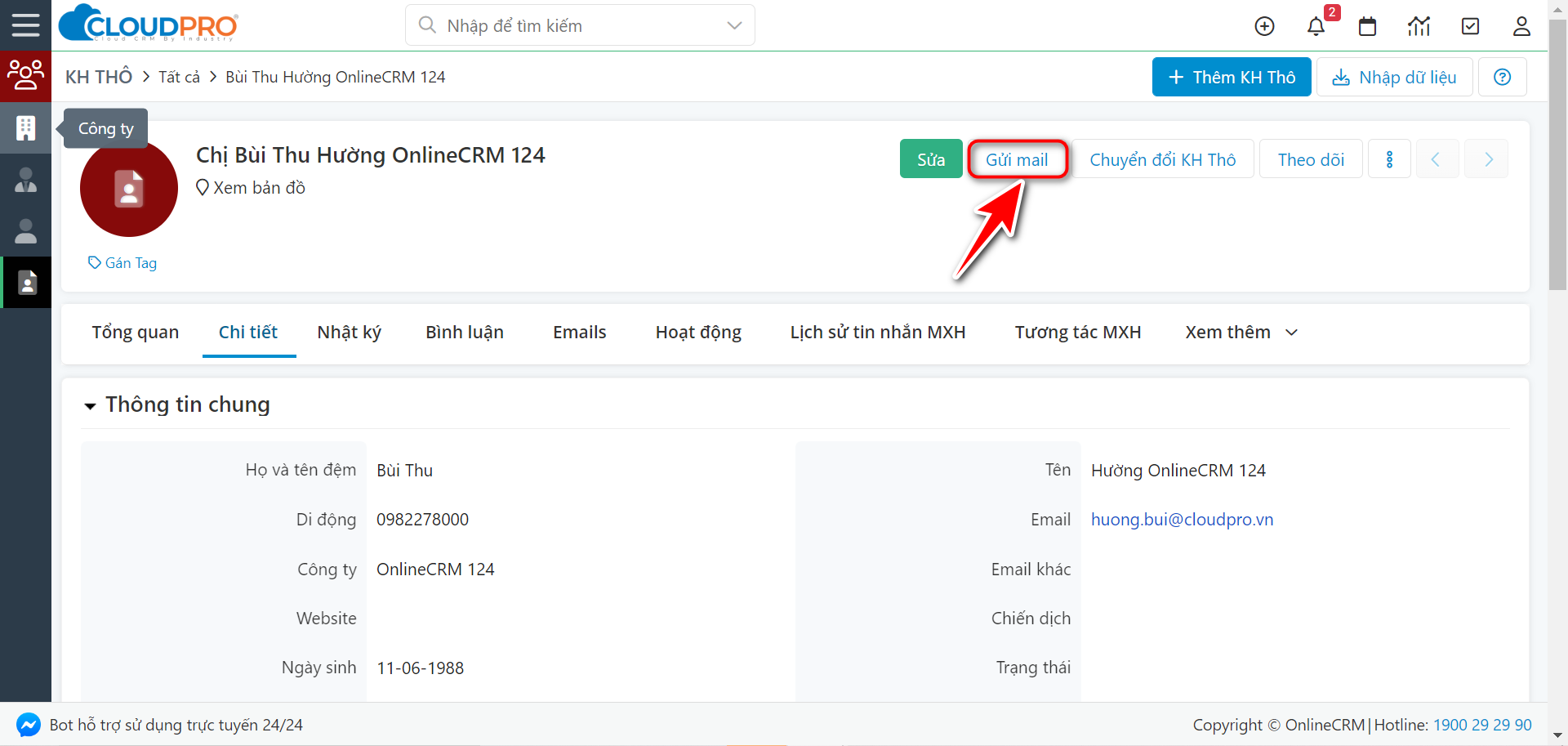The width and height of the screenshot is (1568, 746).
Task: Click the Gửi mail button
Action: (x=1017, y=159)
